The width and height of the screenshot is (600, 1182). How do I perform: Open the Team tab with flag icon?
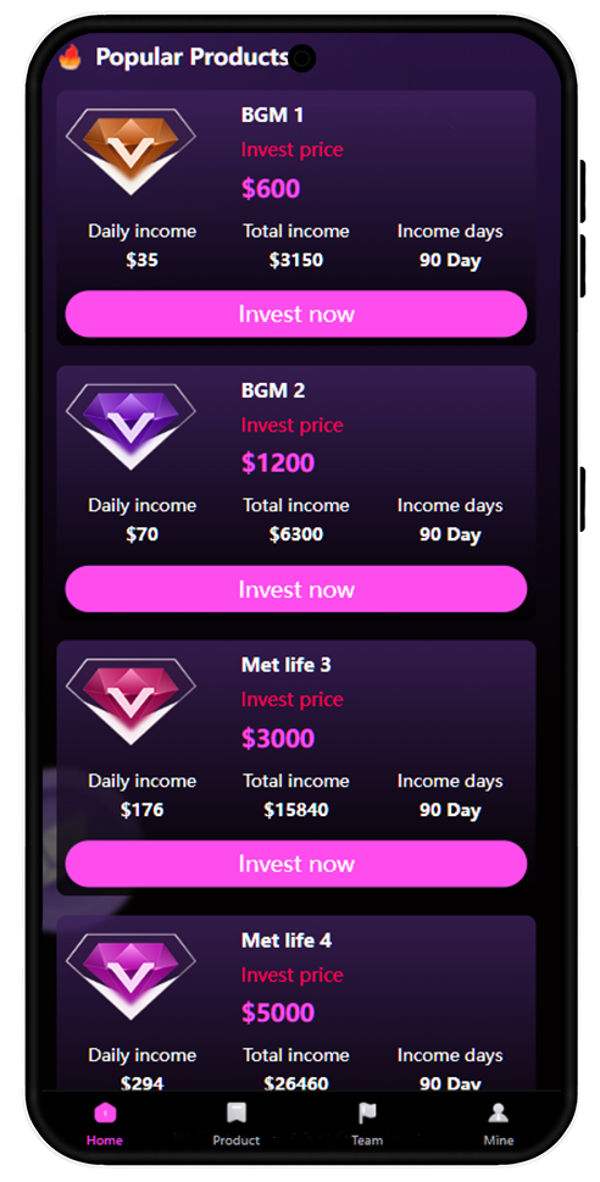[367, 1123]
